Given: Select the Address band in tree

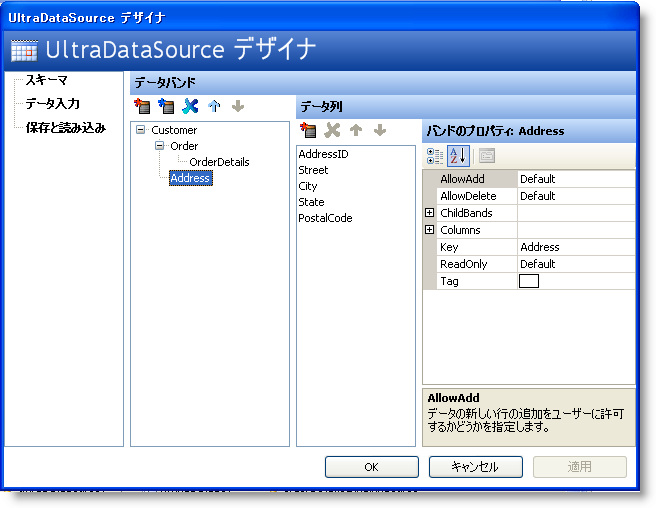Looking at the screenshot, I should [x=190, y=178].
